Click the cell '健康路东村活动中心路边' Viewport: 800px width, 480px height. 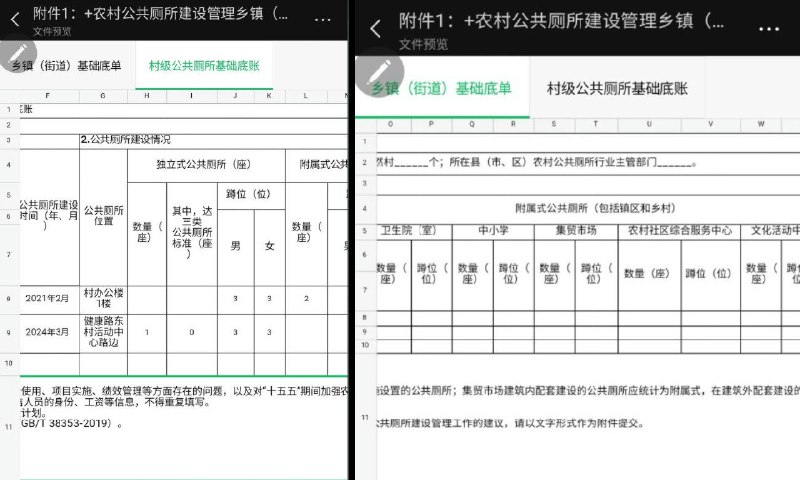point(104,332)
